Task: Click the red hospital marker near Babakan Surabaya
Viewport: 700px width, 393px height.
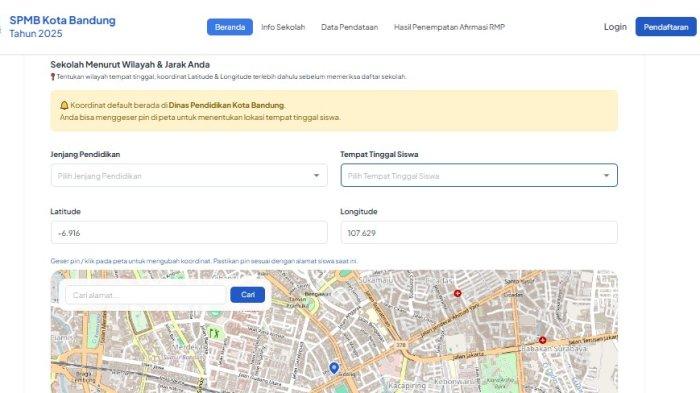Action: pyautogui.click(x=542, y=340)
